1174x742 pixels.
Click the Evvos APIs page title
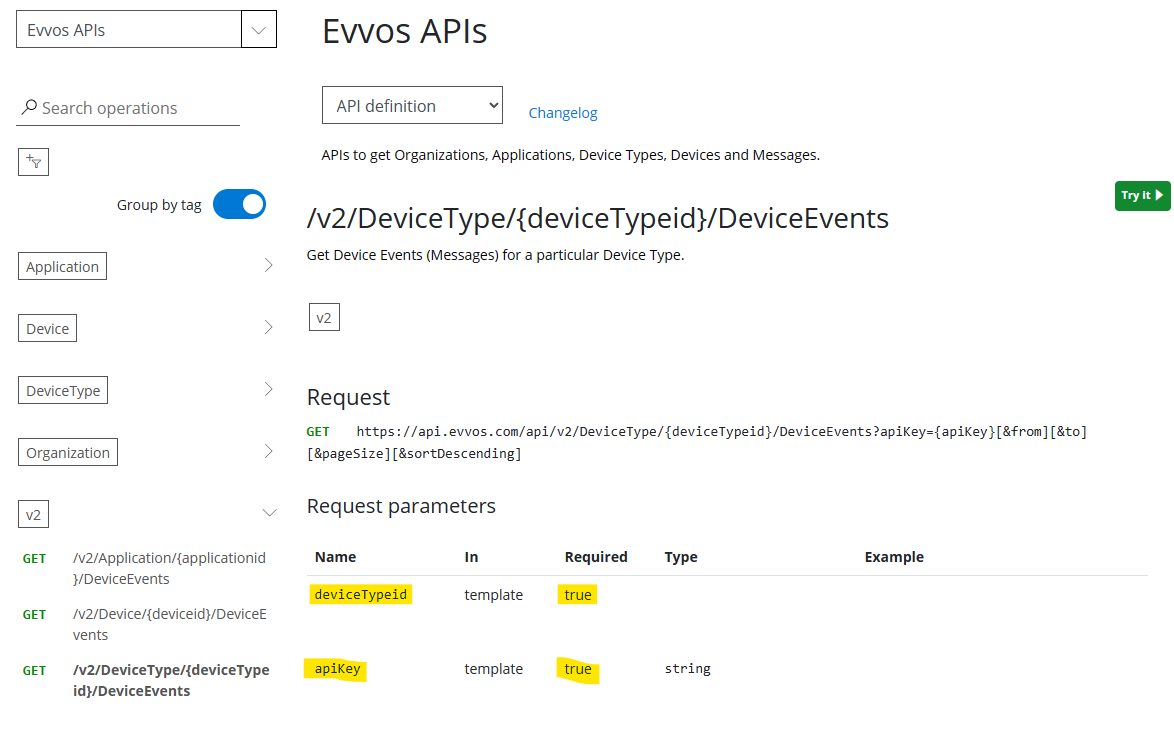click(x=405, y=31)
